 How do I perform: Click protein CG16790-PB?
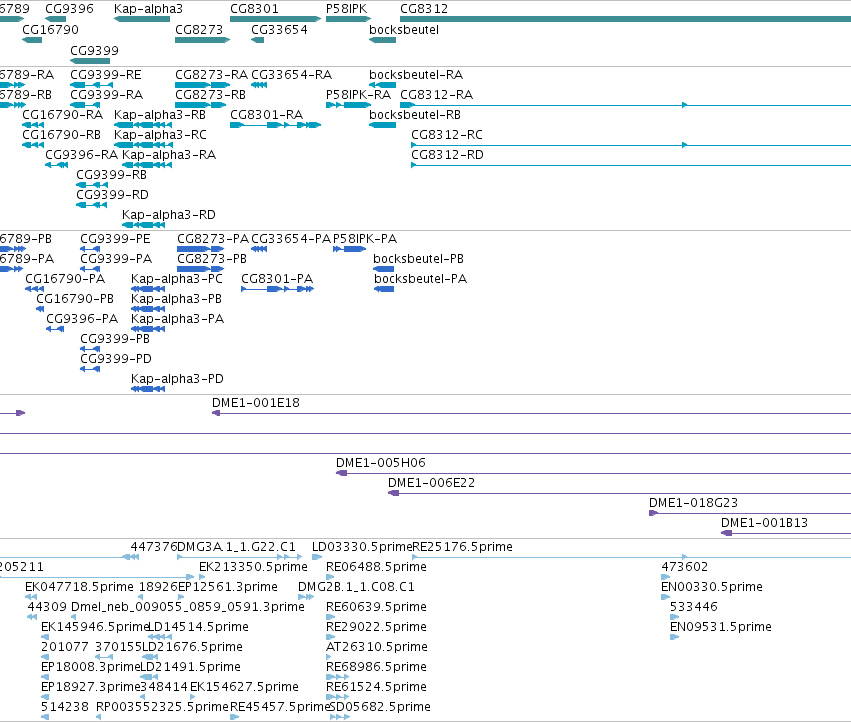pyautogui.click(x=75, y=299)
